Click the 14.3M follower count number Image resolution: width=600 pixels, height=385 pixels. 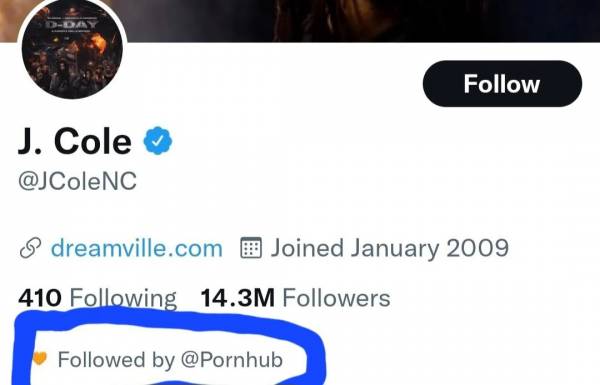(x=238, y=298)
